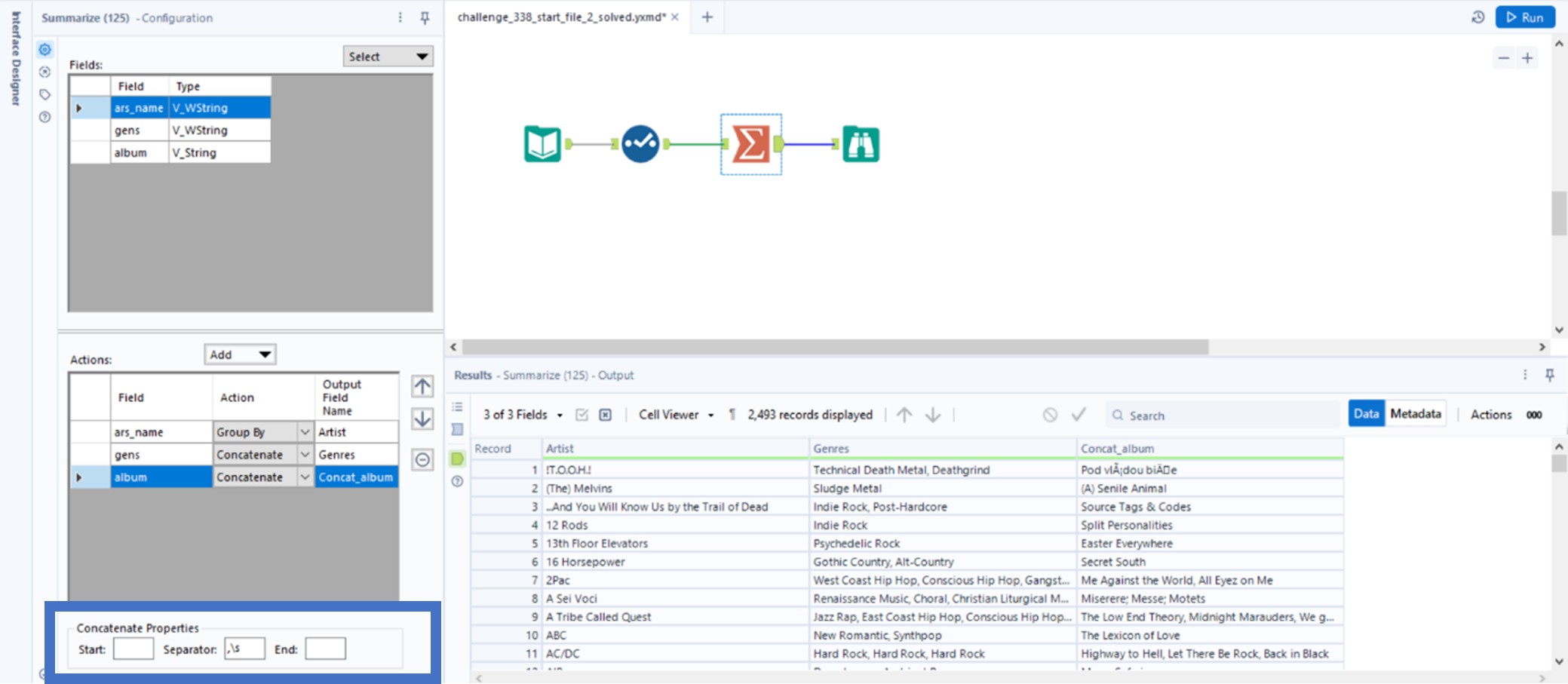Click the deselect-fields X icon in Results
Image resolution: width=1568 pixels, height=684 pixels.
click(605, 415)
